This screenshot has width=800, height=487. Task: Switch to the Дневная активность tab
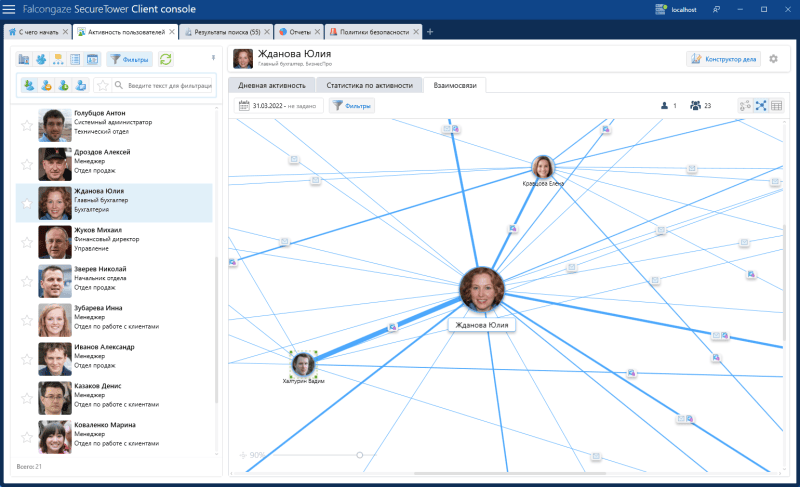272,85
